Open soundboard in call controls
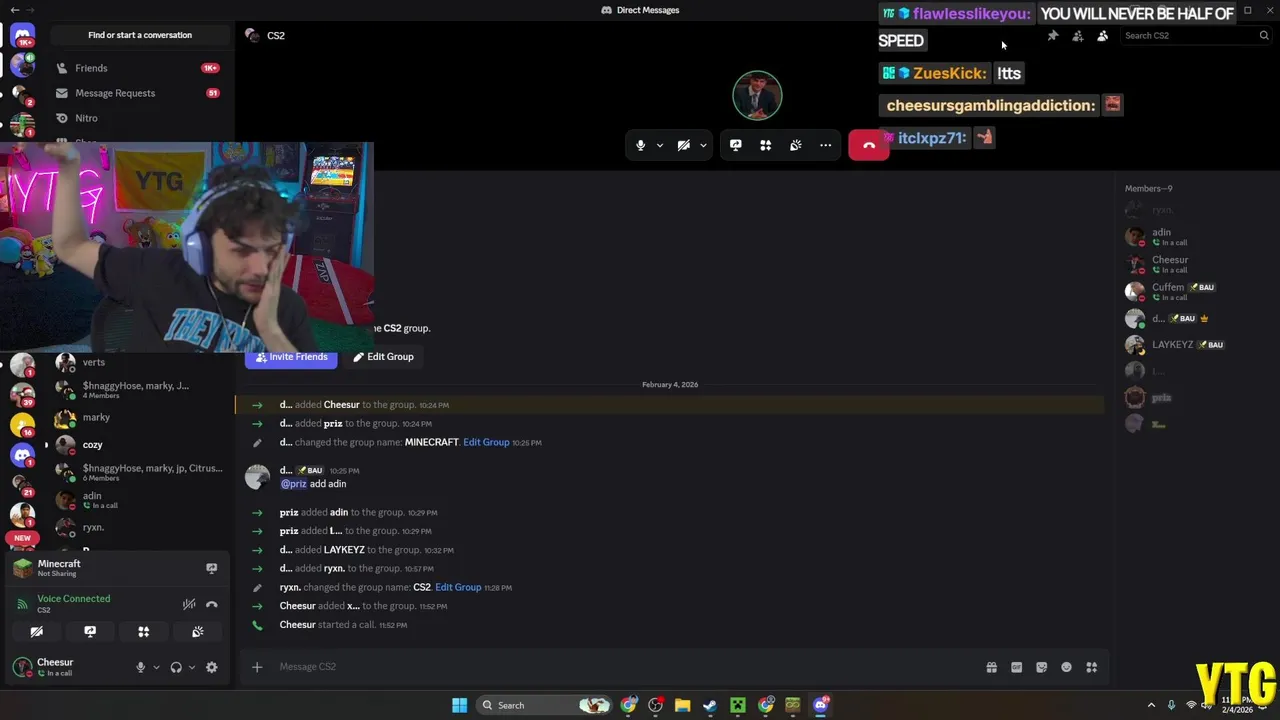The width and height of the screenshot is (1280, 720). pos(796,145)
